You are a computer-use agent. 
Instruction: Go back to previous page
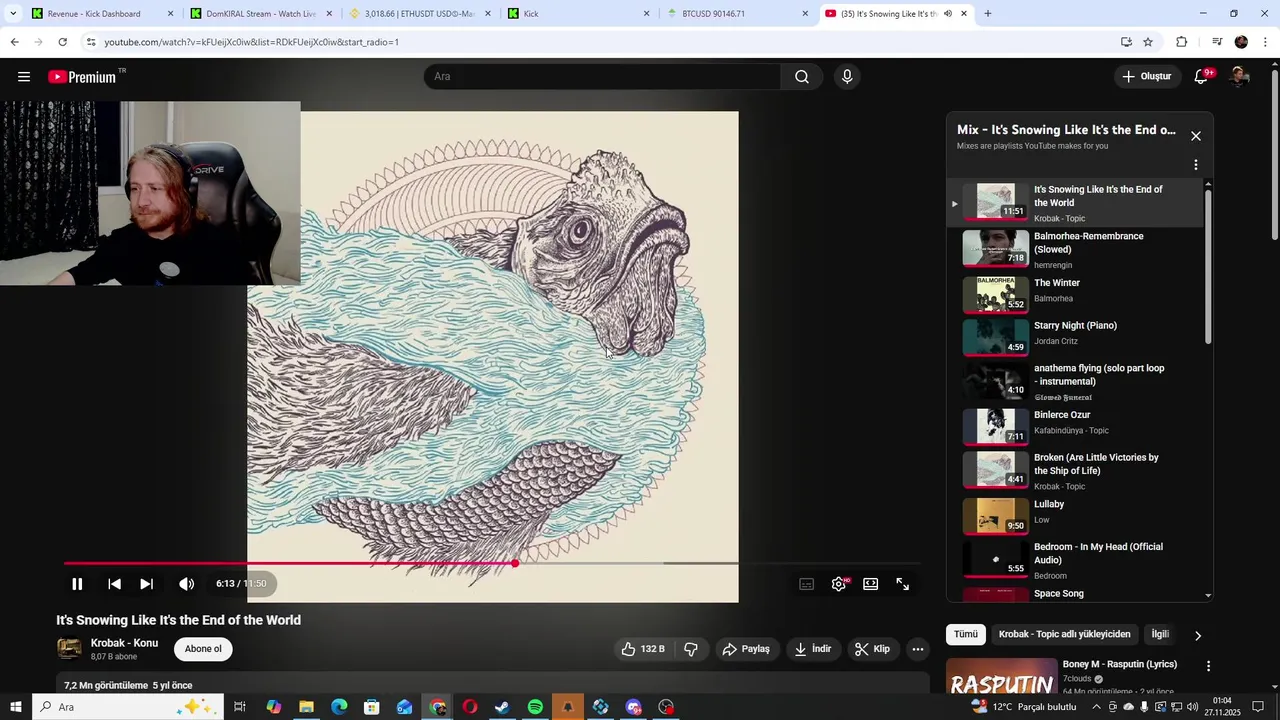(14, 42)
